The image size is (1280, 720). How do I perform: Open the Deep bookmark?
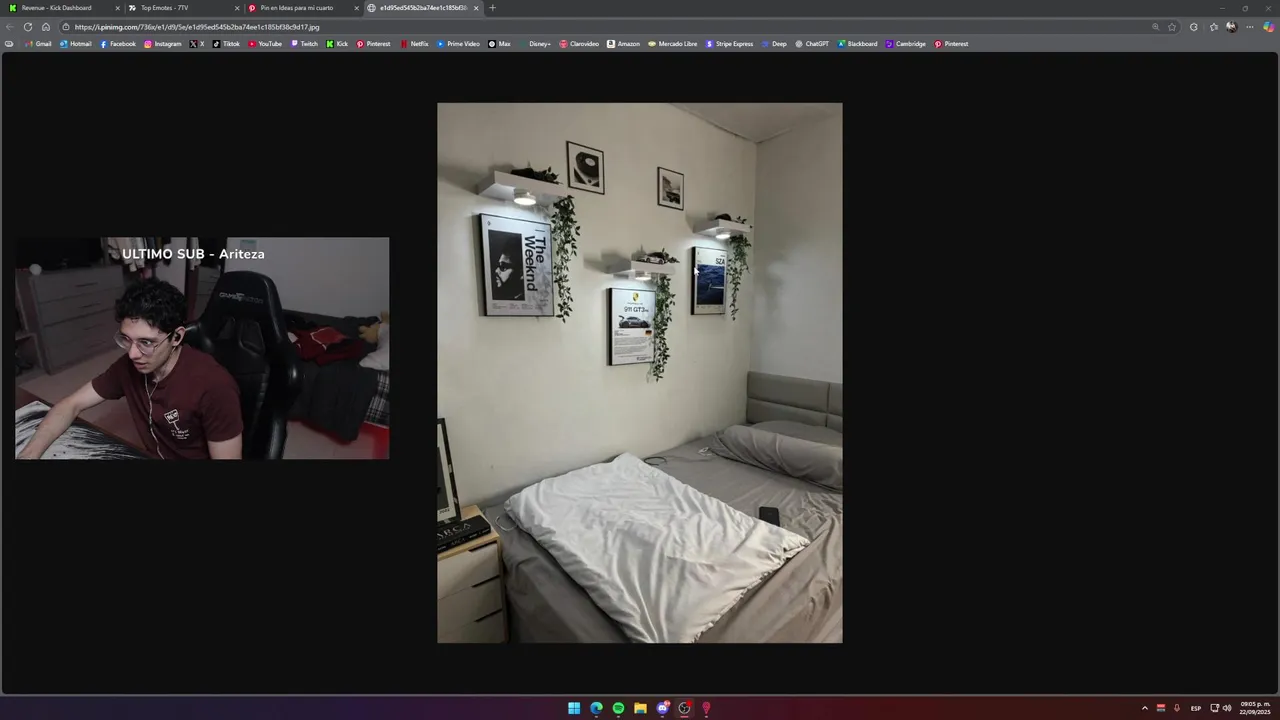[774, 44]
